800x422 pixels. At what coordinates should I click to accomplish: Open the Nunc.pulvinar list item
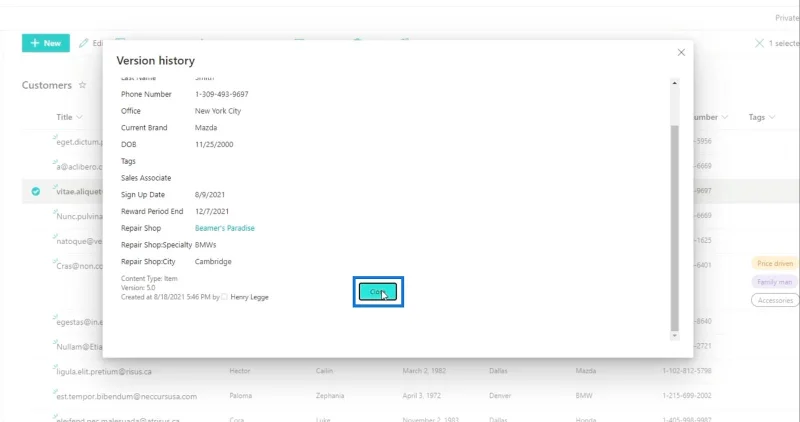(79, 216)
